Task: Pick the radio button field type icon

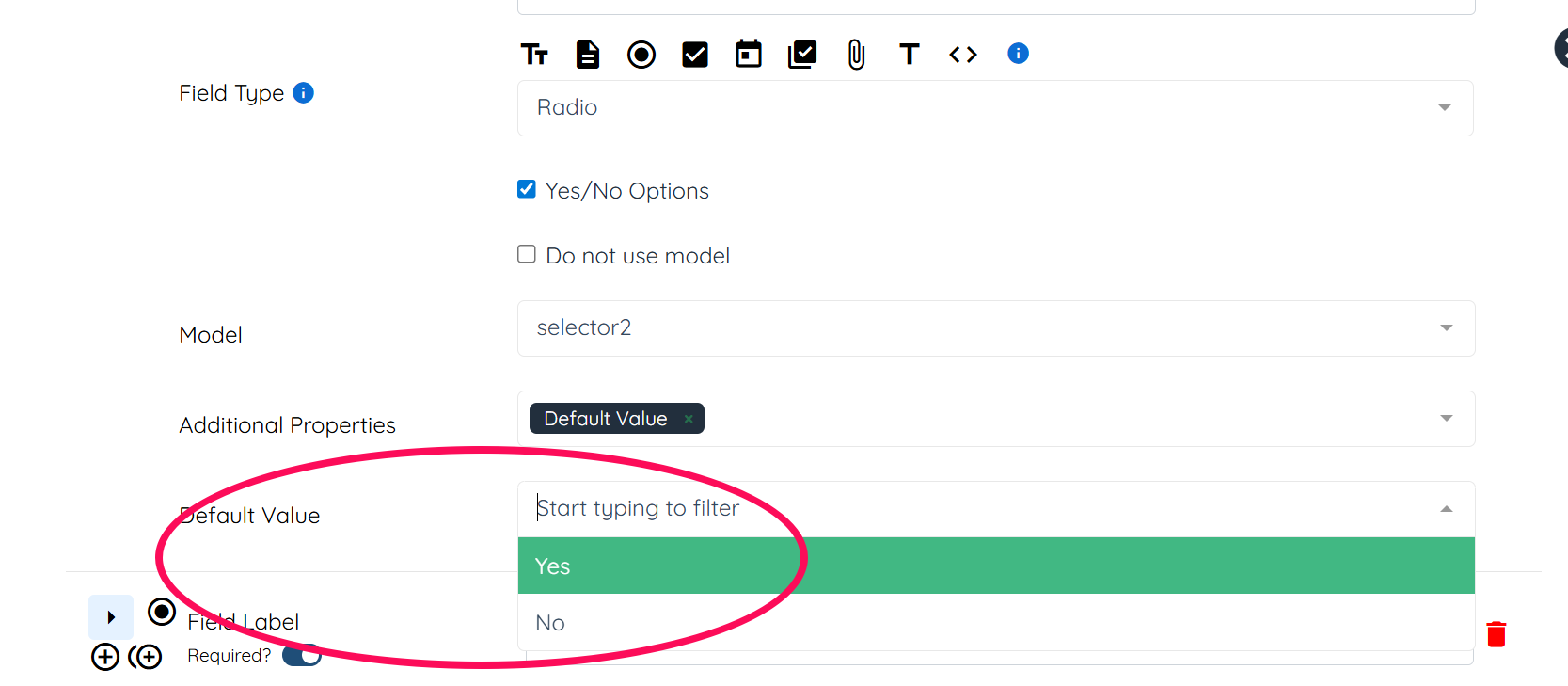Action: point(641,55)
